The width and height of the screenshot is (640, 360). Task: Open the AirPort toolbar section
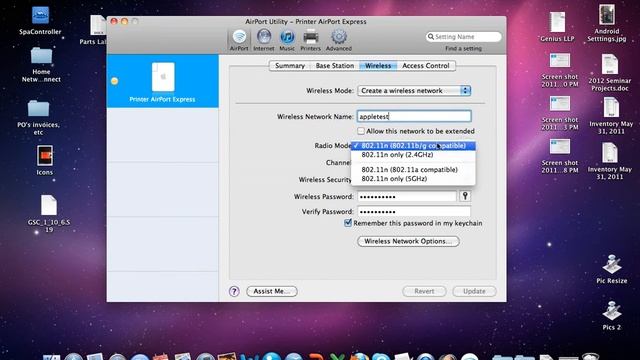pos(239,40)
